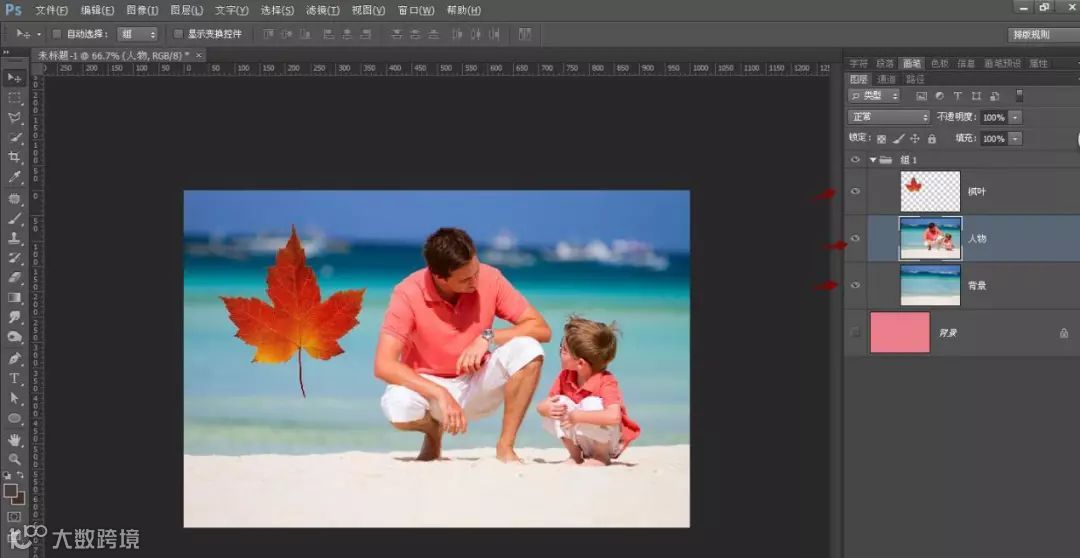Select the Magic Wand tool
The width and height of the screenshot is (1080, 558).
[x=14, y=138]
